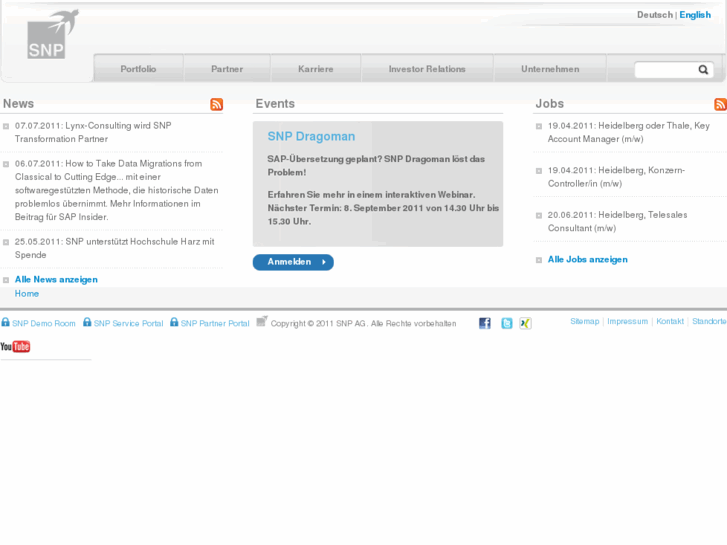
Task: Click bullet icon beside Alle News anzeigen
Action: [x=6, y=280]
